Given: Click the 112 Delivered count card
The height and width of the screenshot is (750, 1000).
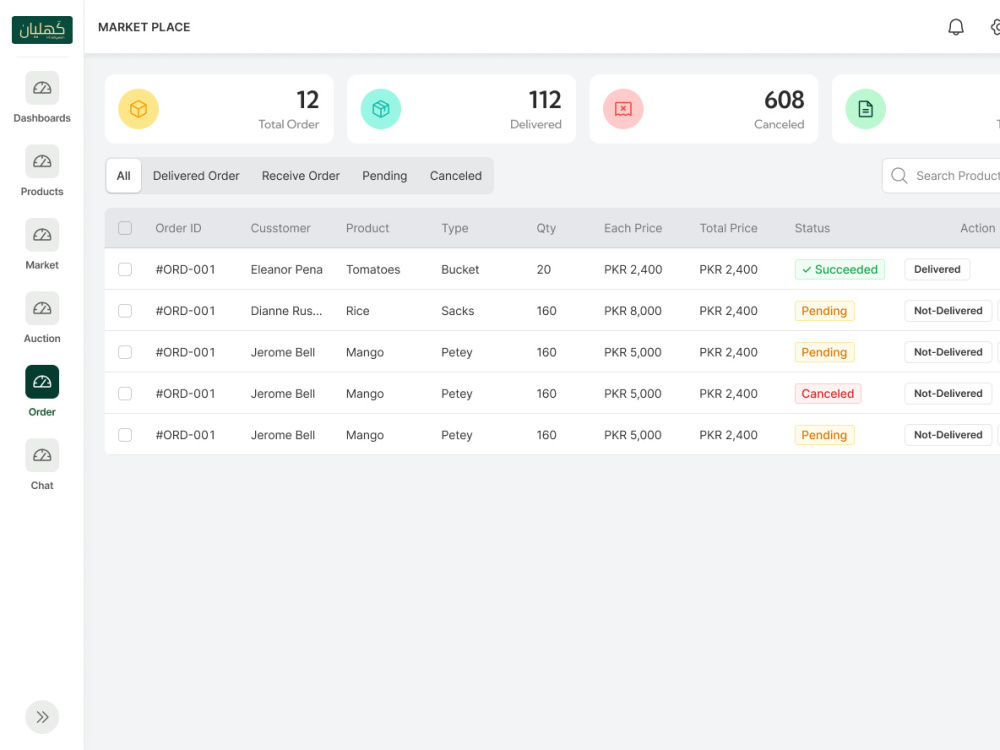Looking at the screenshot, I should [461, 109].
